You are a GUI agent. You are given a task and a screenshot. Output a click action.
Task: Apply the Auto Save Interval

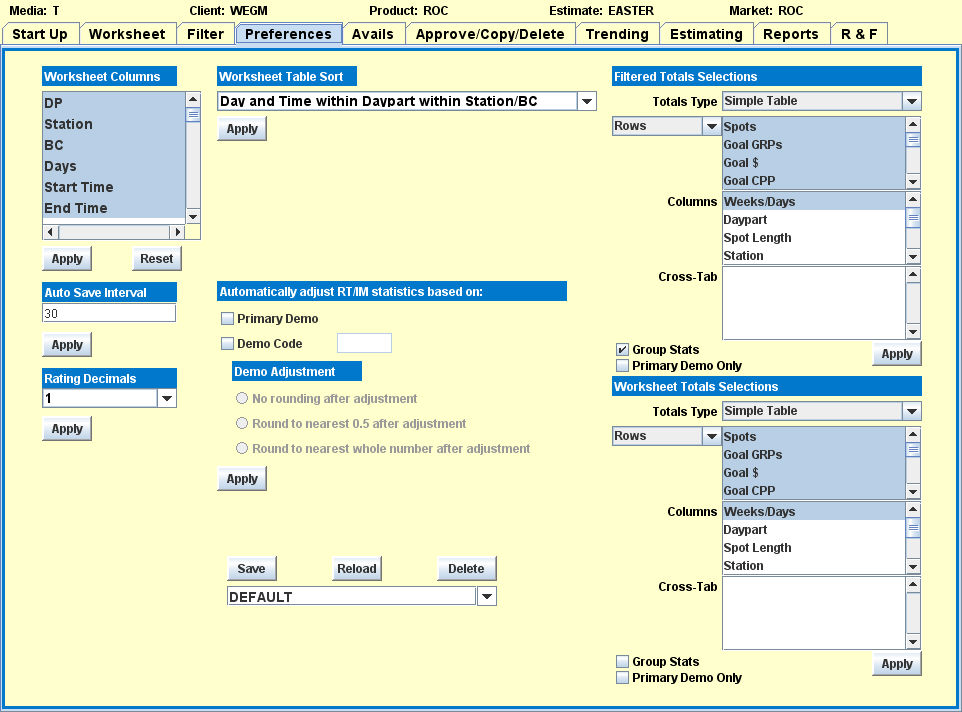pyautogui.click(x=67, y=345)
